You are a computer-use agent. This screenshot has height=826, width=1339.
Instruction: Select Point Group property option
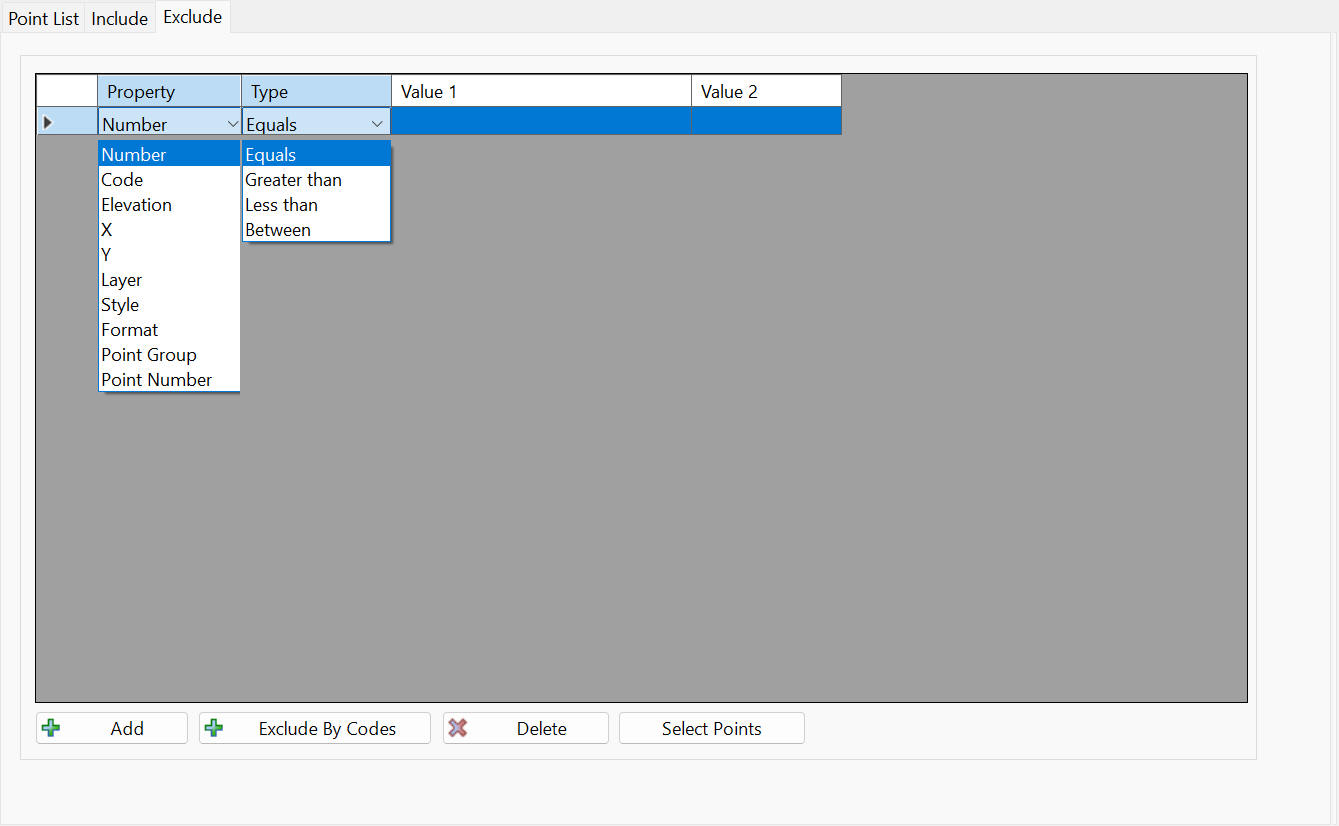149,355
